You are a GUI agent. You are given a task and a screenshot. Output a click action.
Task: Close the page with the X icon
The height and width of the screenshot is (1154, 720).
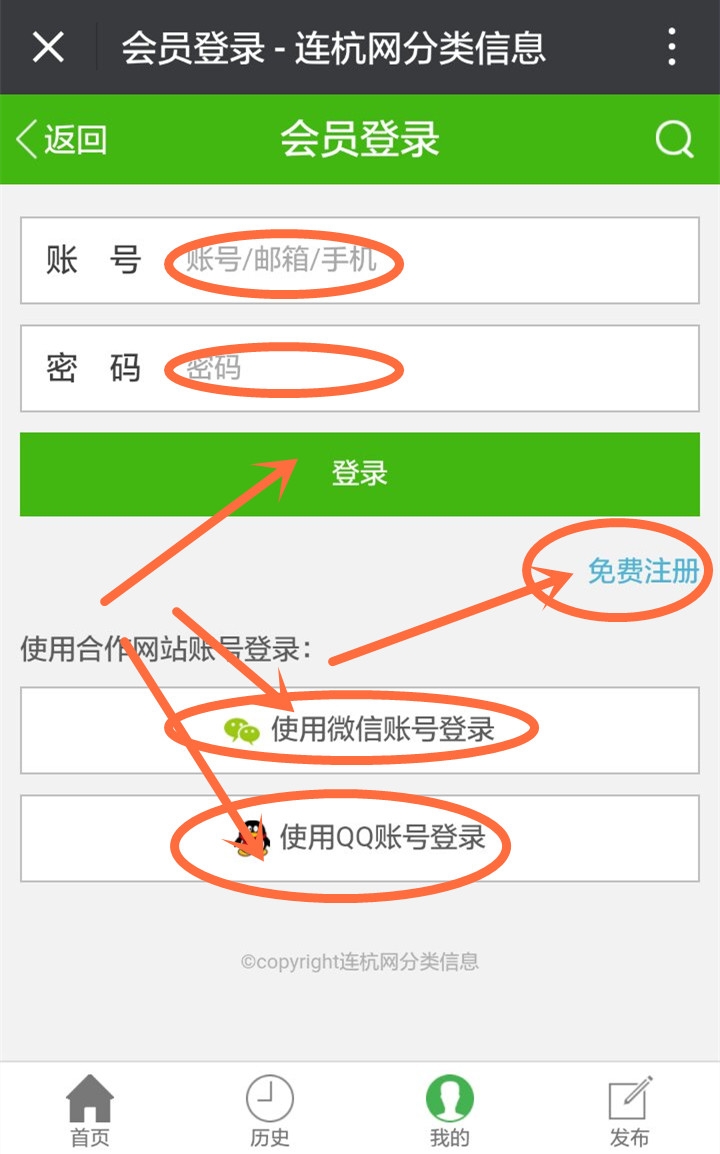click(49, 48)
